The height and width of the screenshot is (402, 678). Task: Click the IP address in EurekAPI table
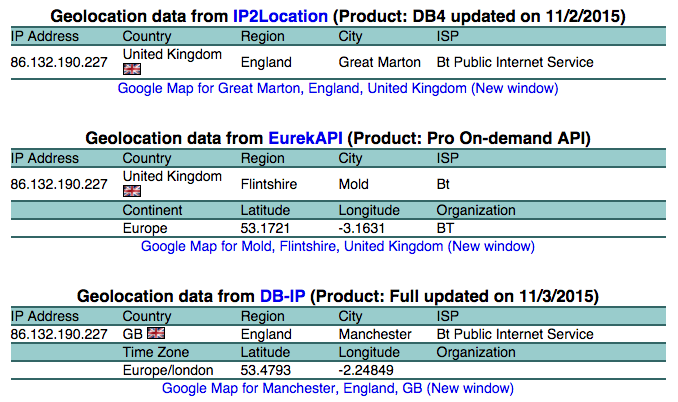click(58, 184)
